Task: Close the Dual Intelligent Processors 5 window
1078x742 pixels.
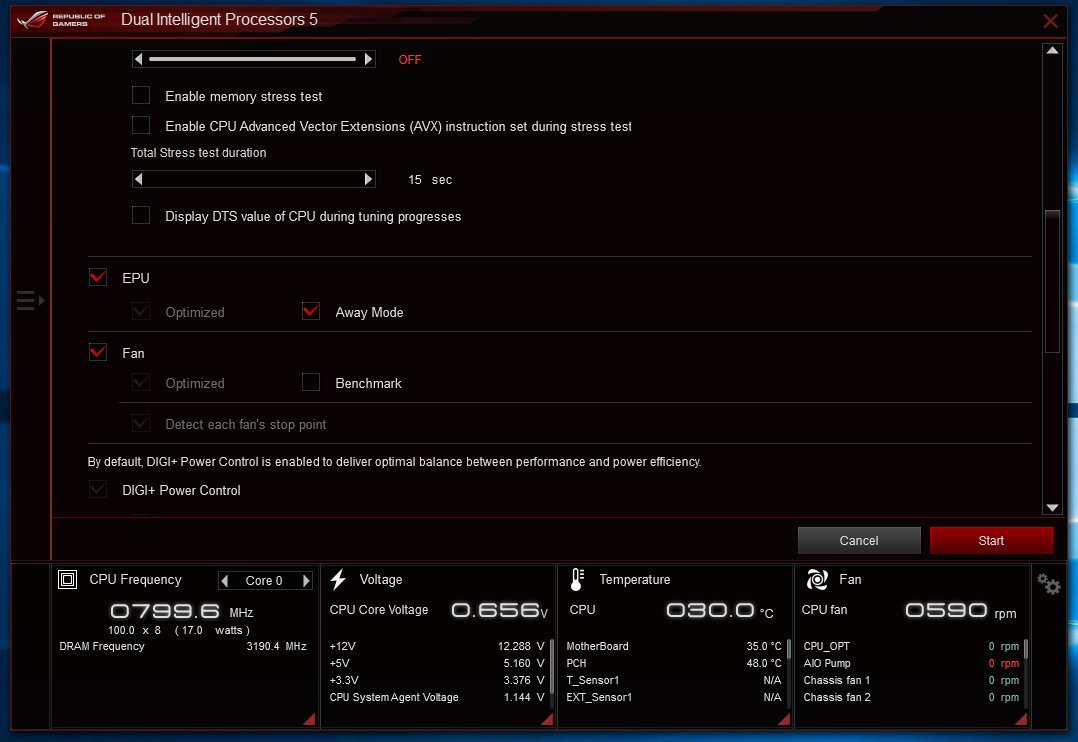Action: (1050, 21)
